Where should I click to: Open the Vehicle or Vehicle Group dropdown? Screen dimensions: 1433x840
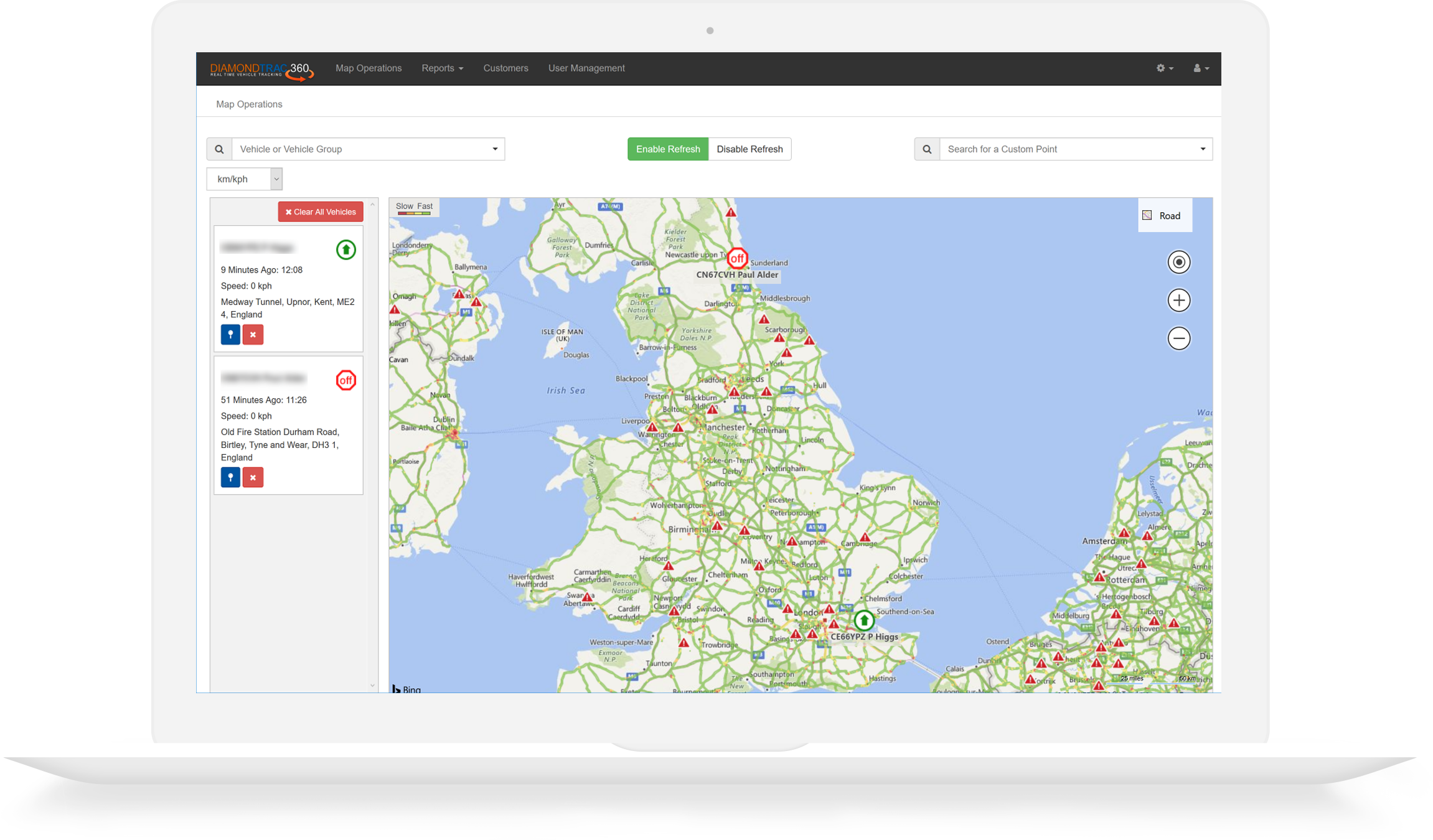(368, 149)
